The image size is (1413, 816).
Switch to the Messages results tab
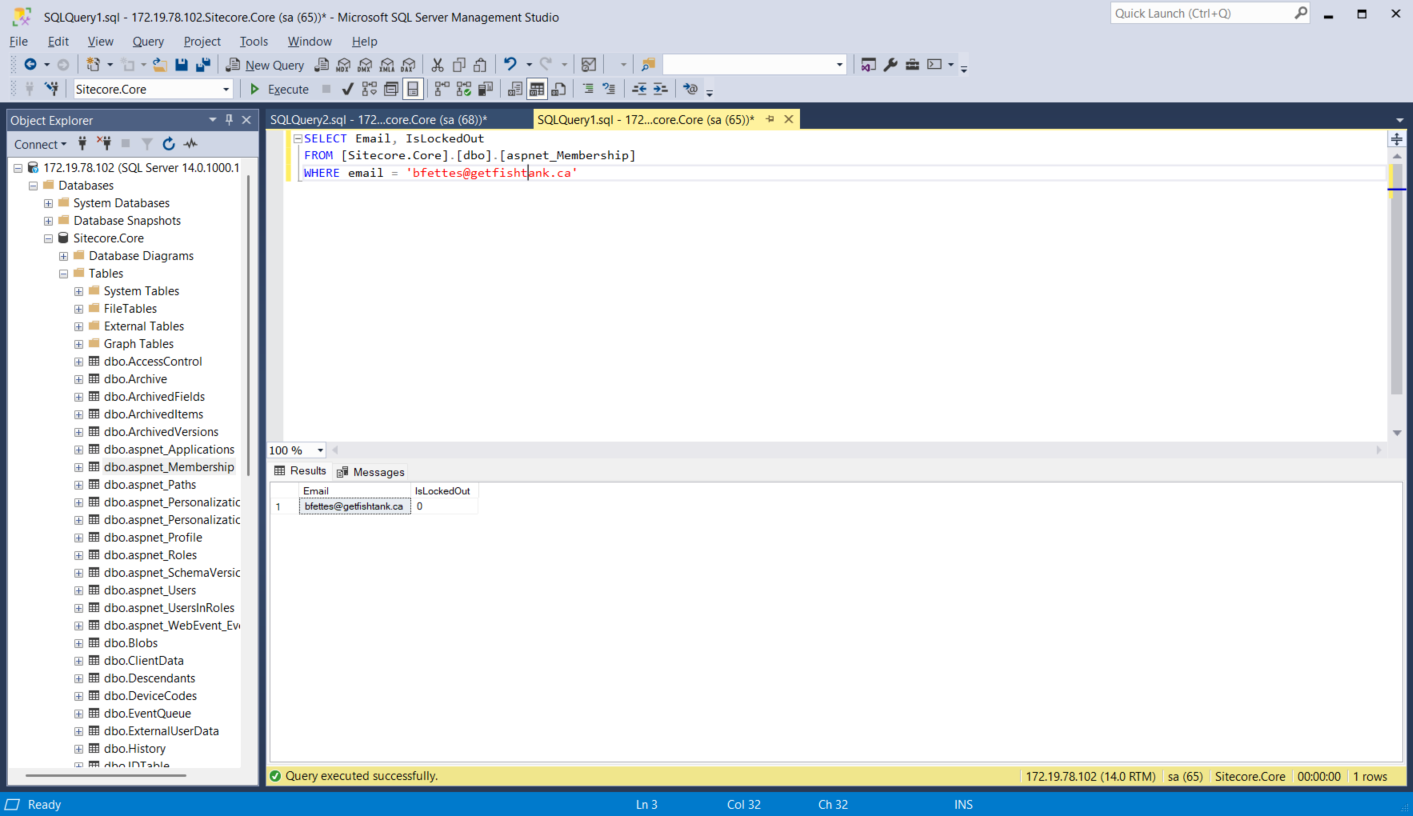pyautogui.click(x=371, y=472)
